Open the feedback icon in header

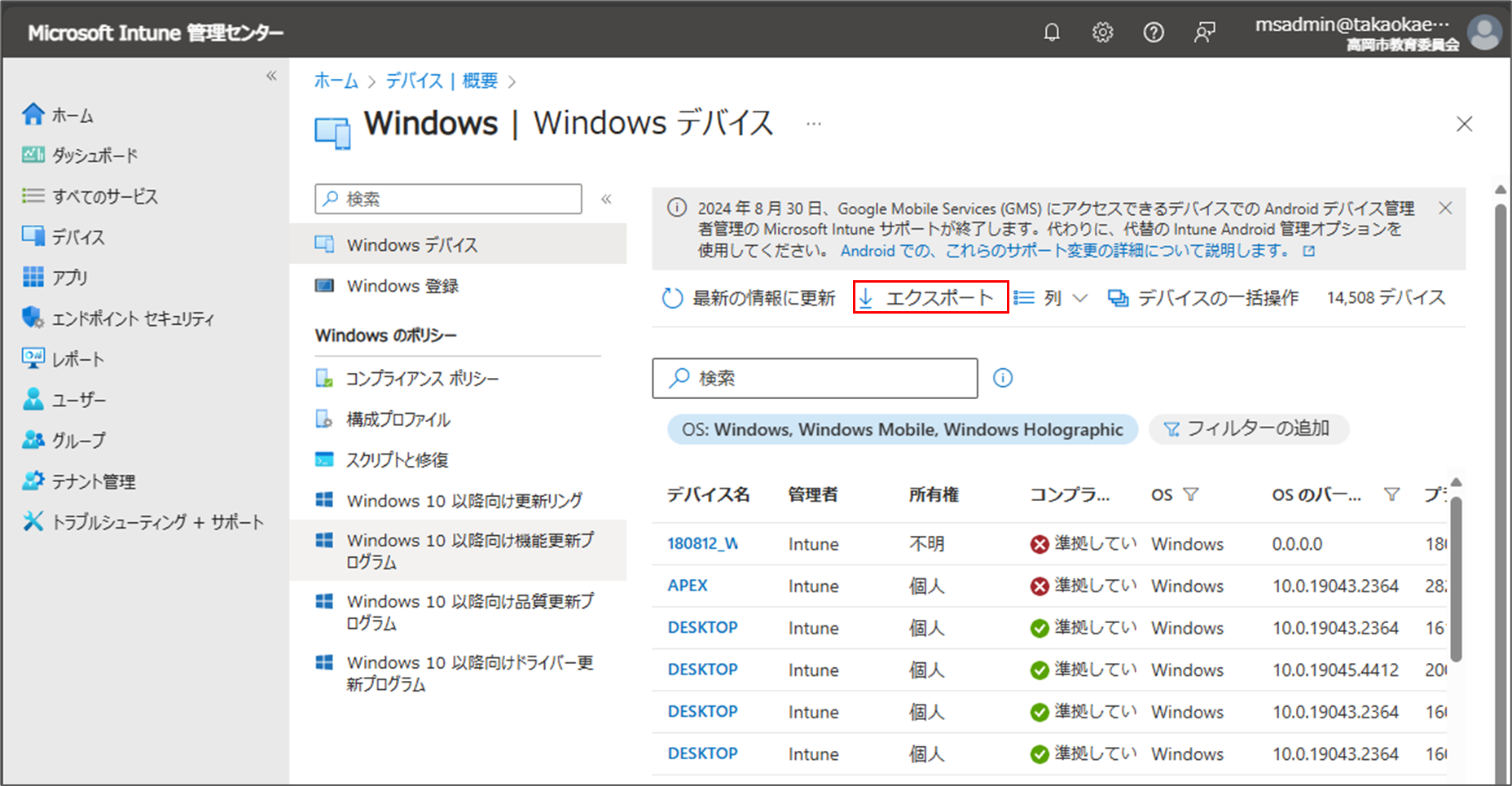tap(1204, 33)
